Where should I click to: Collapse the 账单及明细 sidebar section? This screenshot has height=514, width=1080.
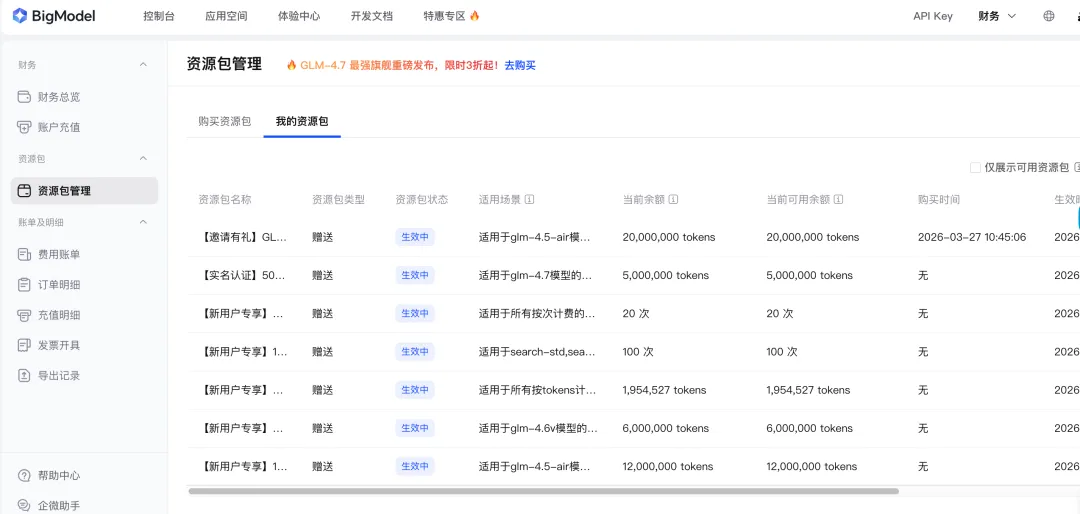(x=143, y=222)
